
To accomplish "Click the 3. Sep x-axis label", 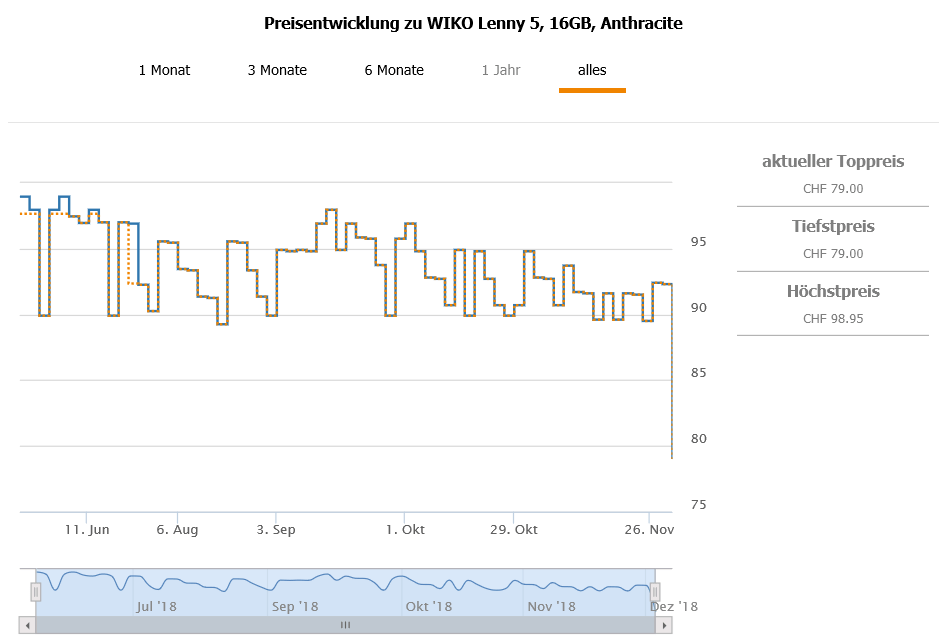I will click(x=276, y=529).
